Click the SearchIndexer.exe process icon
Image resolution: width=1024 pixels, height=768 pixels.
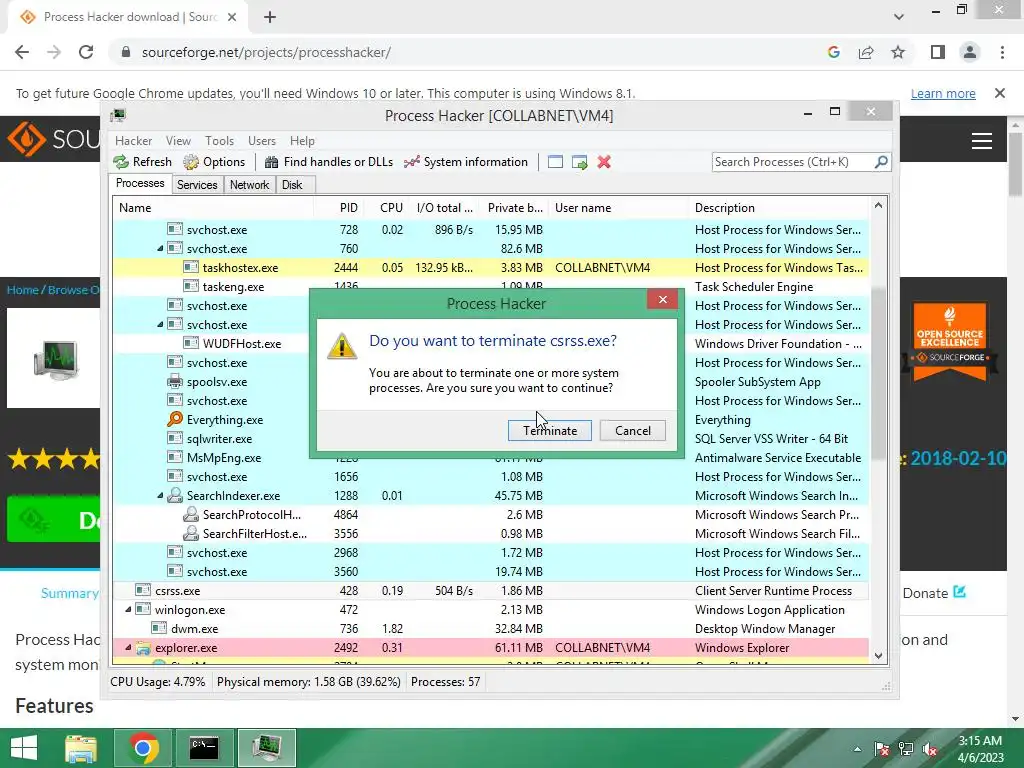[x=174, y=495]
